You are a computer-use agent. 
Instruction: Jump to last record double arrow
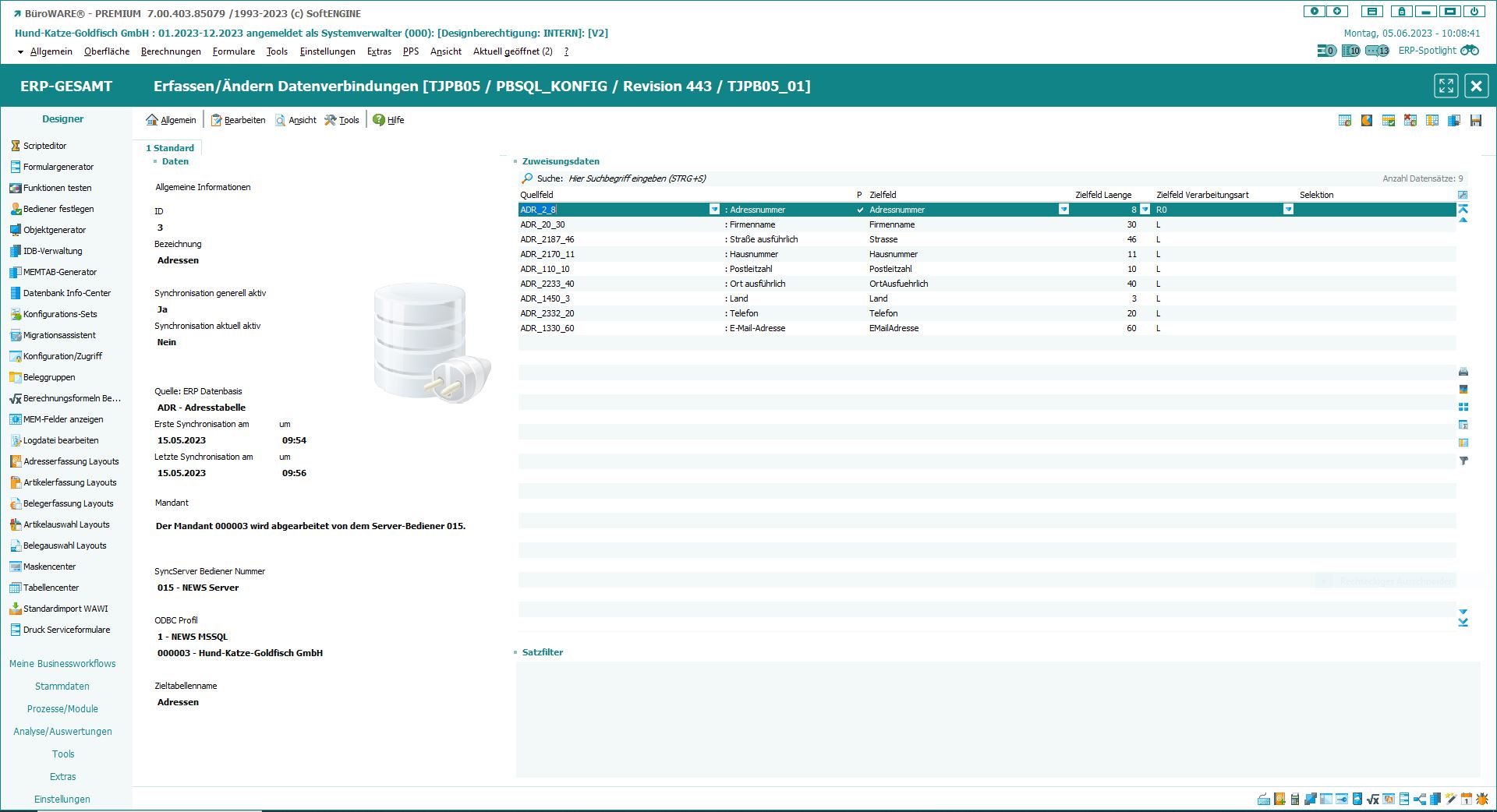[x=1463, y=622]
